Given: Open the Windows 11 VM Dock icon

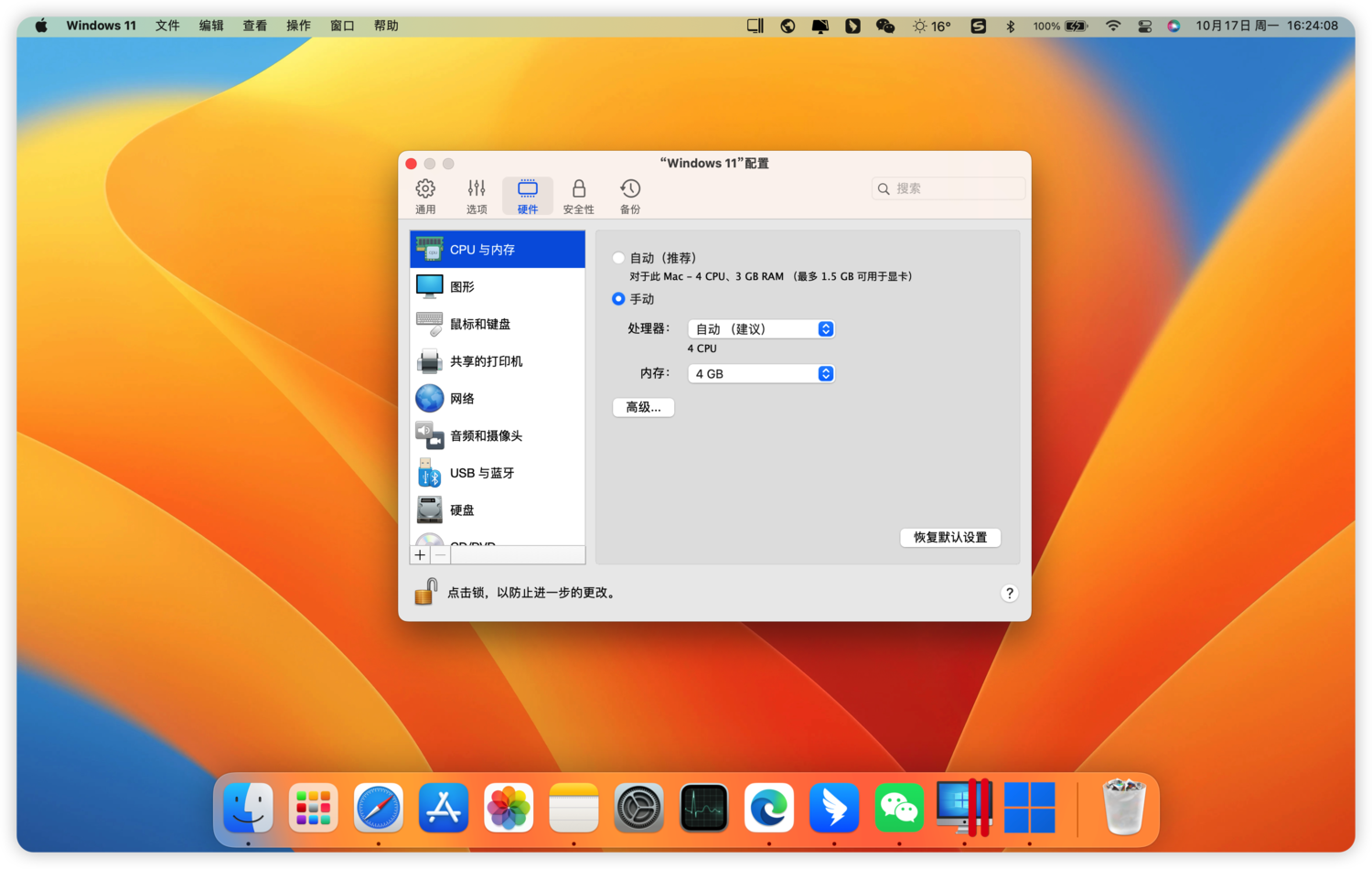Looking at the screenshot, I should point(1029,808).
